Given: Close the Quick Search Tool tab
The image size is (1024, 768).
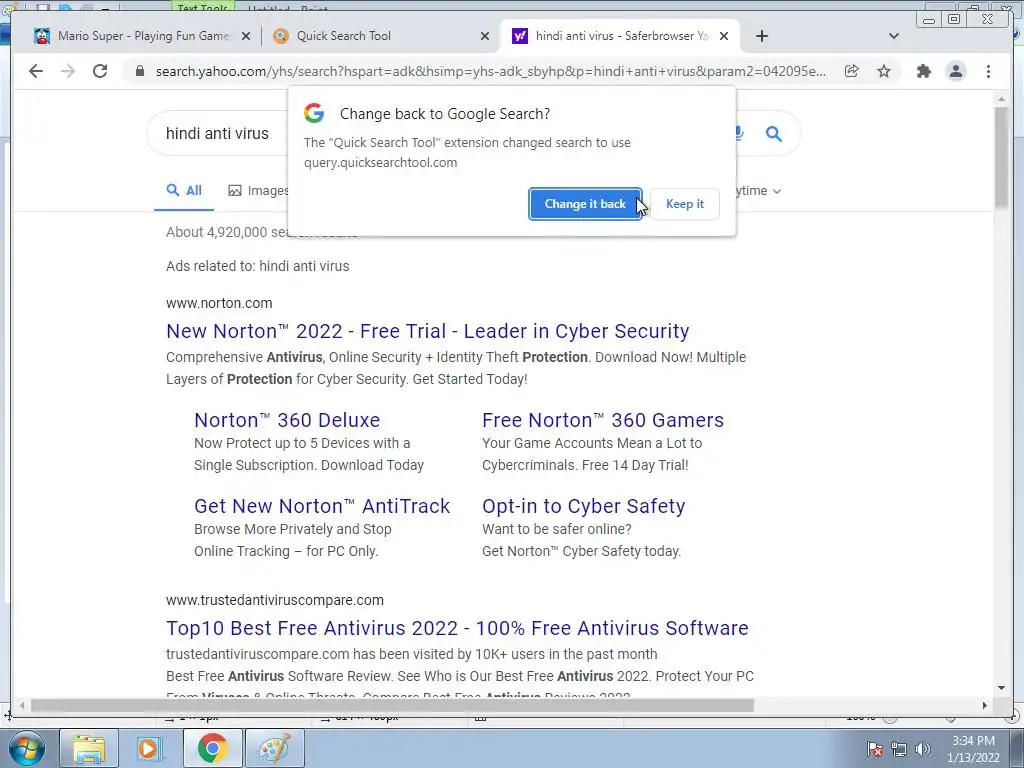Looking at the screenshot, I should (485, 36).
